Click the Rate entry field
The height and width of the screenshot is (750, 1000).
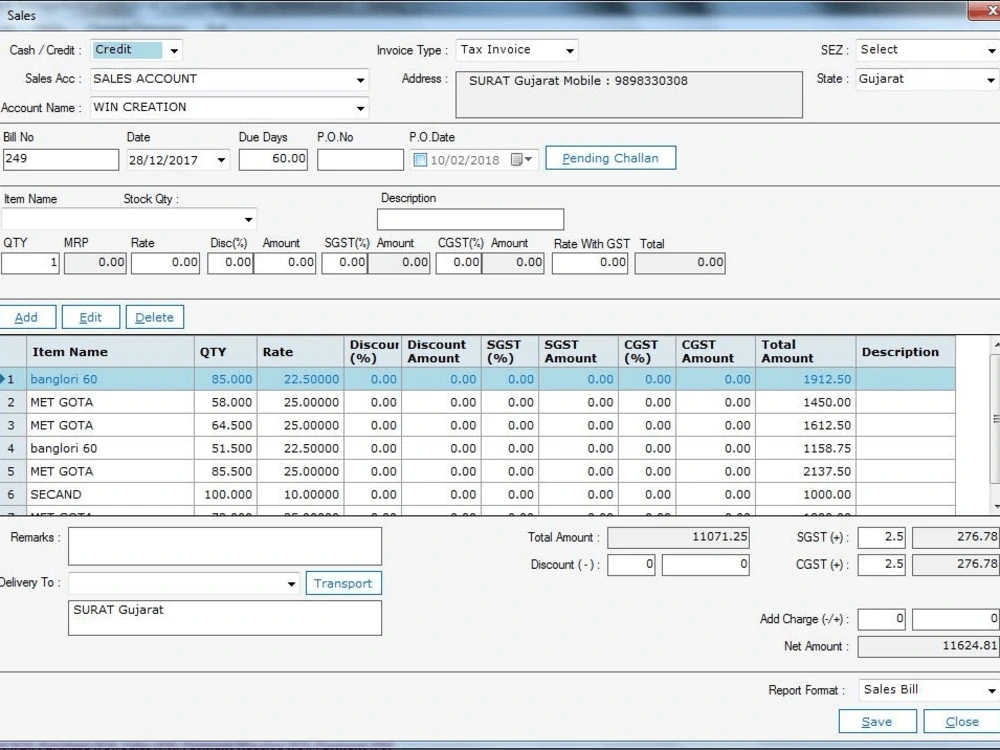coord(165,263)
